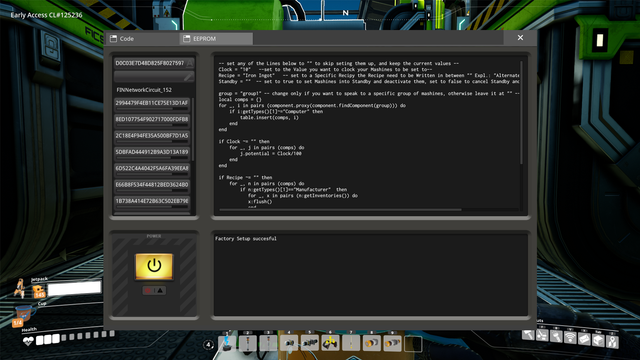Click the red status indicator below power button
Image resolution: width=640 pixels, height=360 pixels.
pyautogui.click(x=148, y=291)
